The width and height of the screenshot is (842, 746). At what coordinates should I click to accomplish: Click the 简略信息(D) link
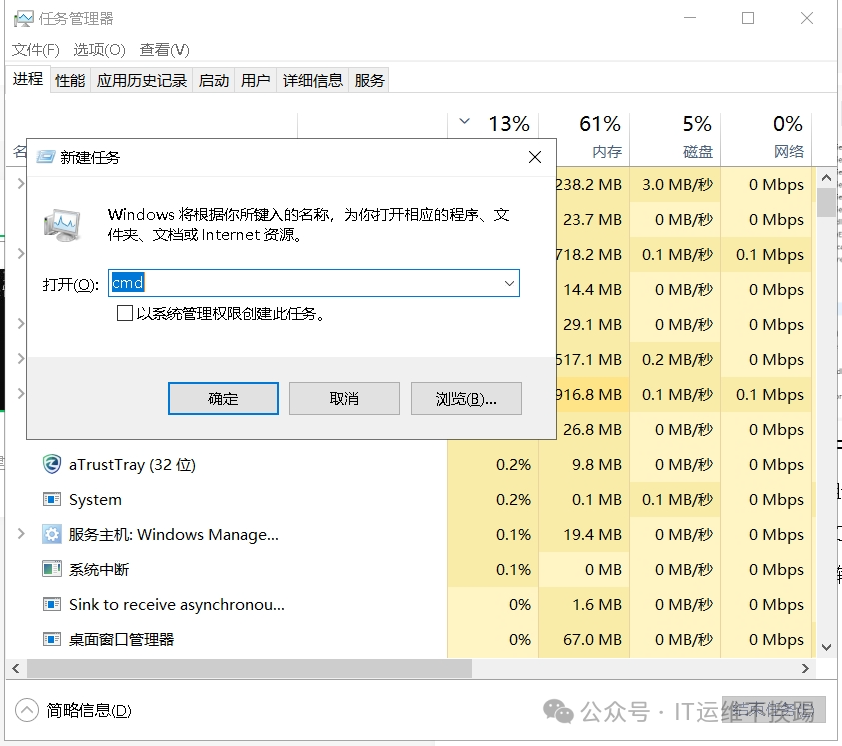tap(89, 711)
